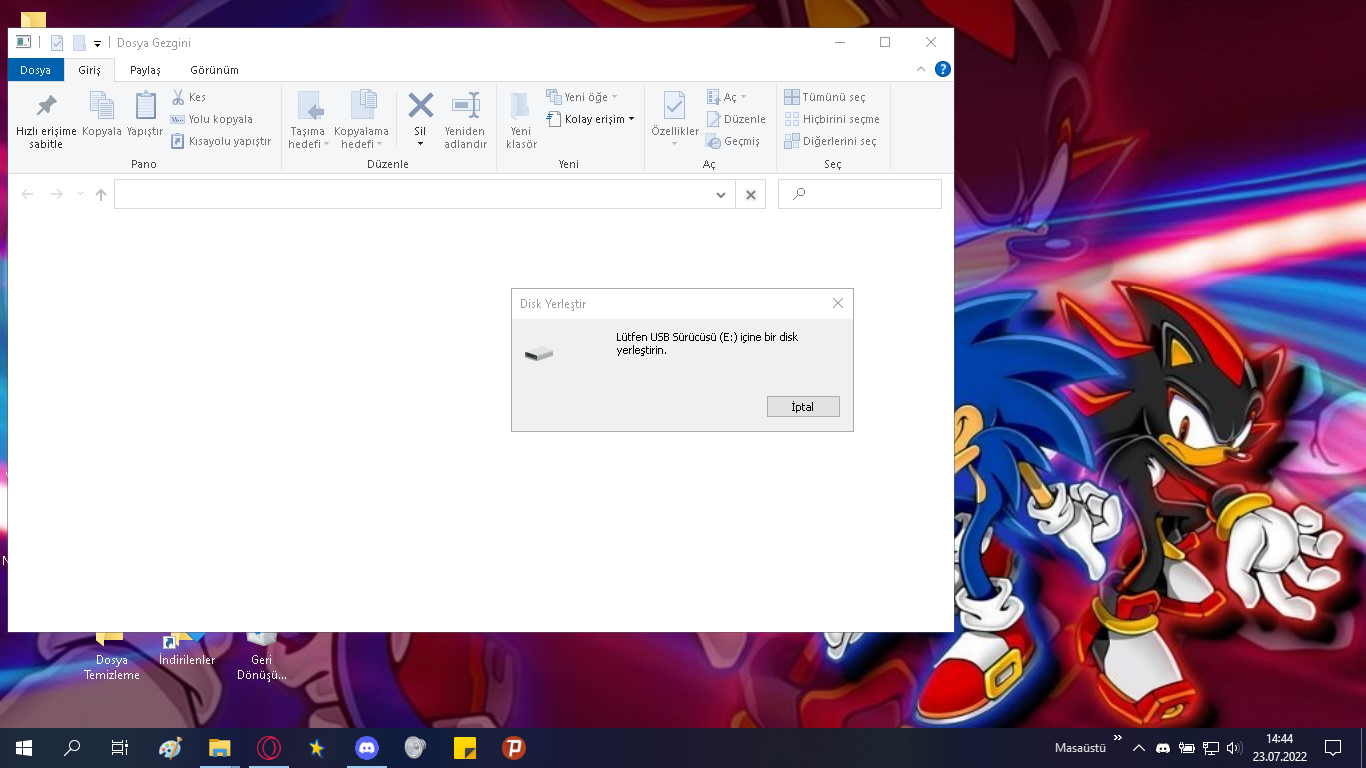Close the Disk Yerleştir dialog
This screenshot has width=1366, height=768.
pyautogui.click(x=838, y=303)
